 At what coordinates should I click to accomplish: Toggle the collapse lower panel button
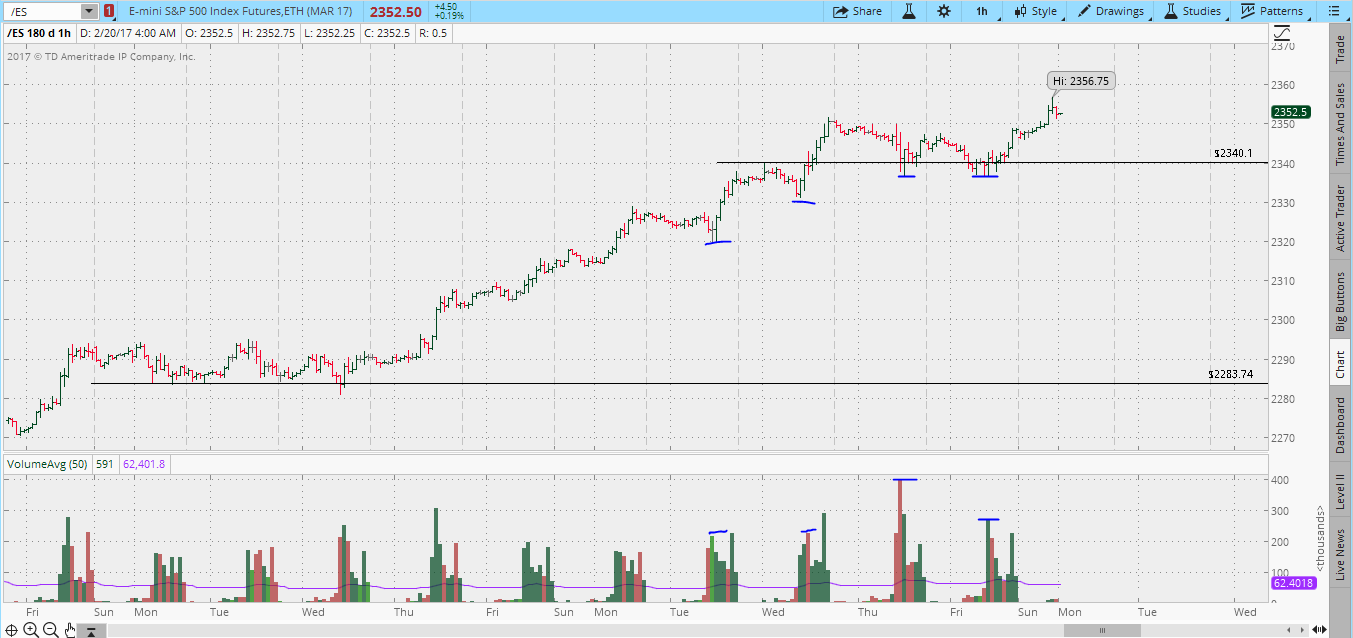(x=91, y=630)
